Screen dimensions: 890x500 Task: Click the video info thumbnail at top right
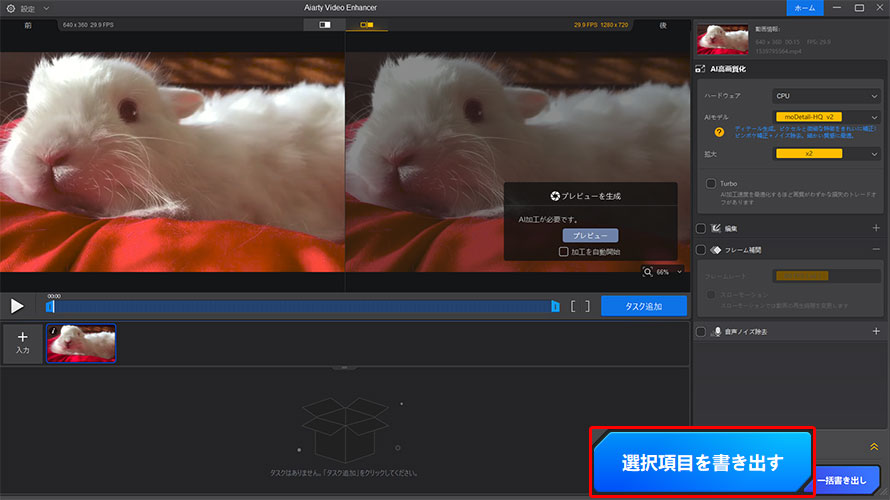723,39
